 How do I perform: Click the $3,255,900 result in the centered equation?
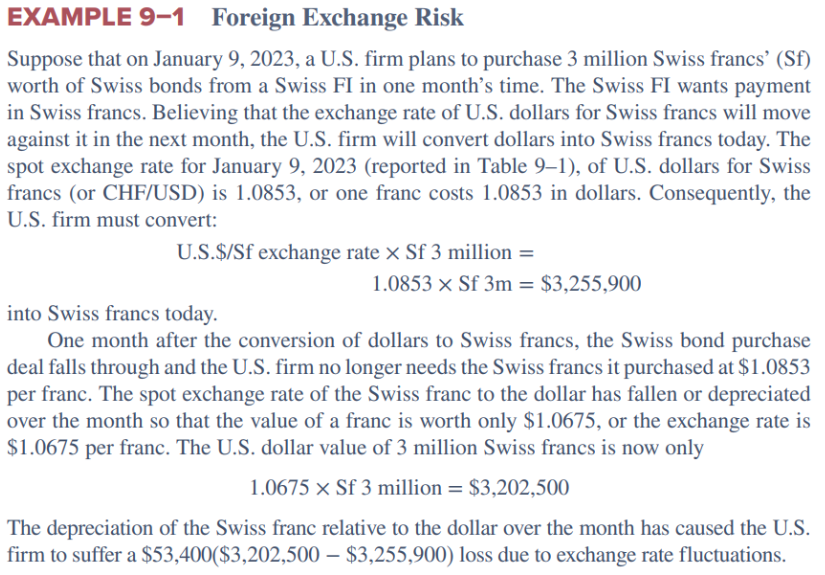pyautogui.click(x=589, y=284)
